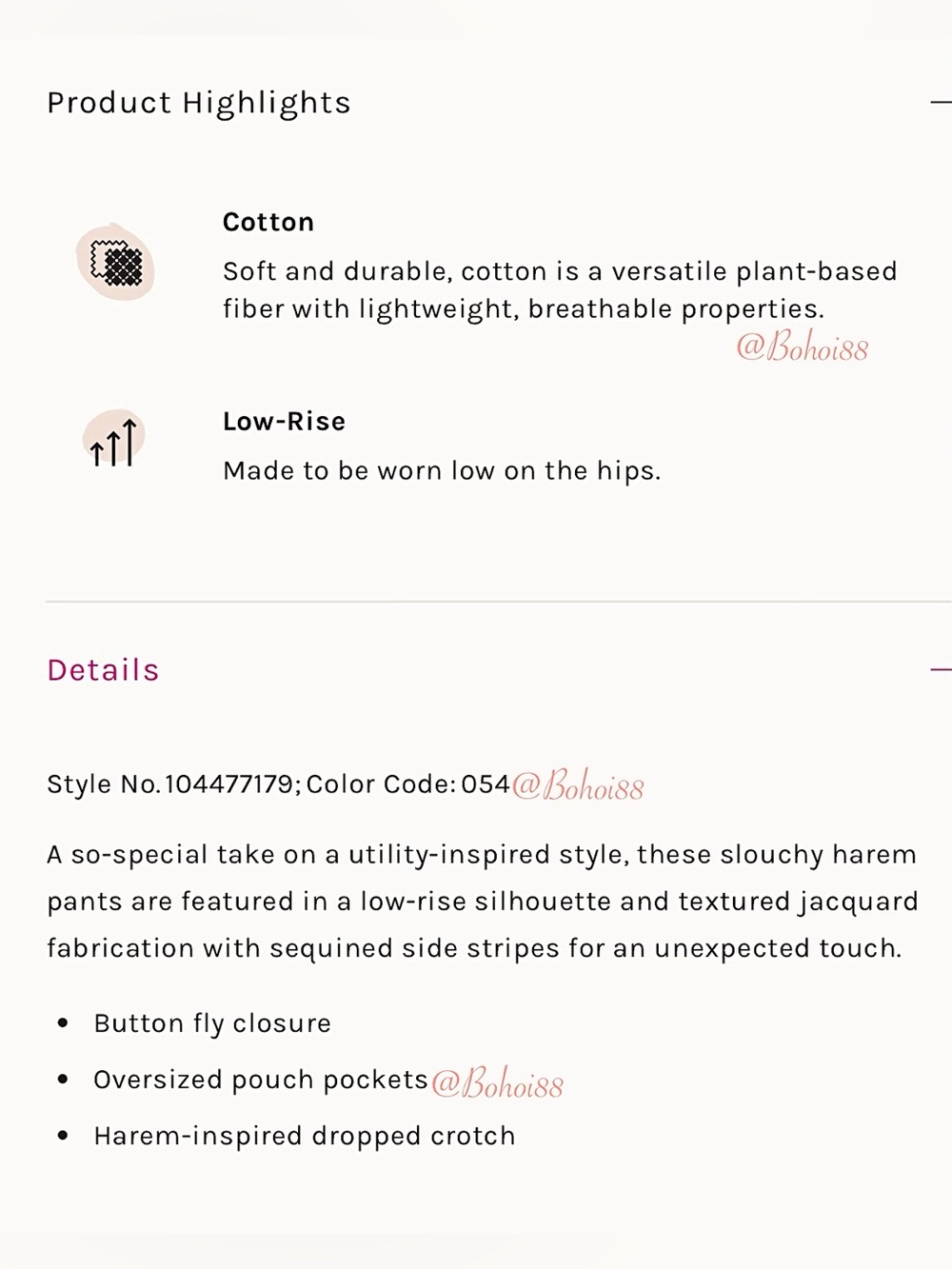Click the Cotton fabric swatch icon
Image resolution: width=952 pixels, height=1269 pixels.
(115, 263)
